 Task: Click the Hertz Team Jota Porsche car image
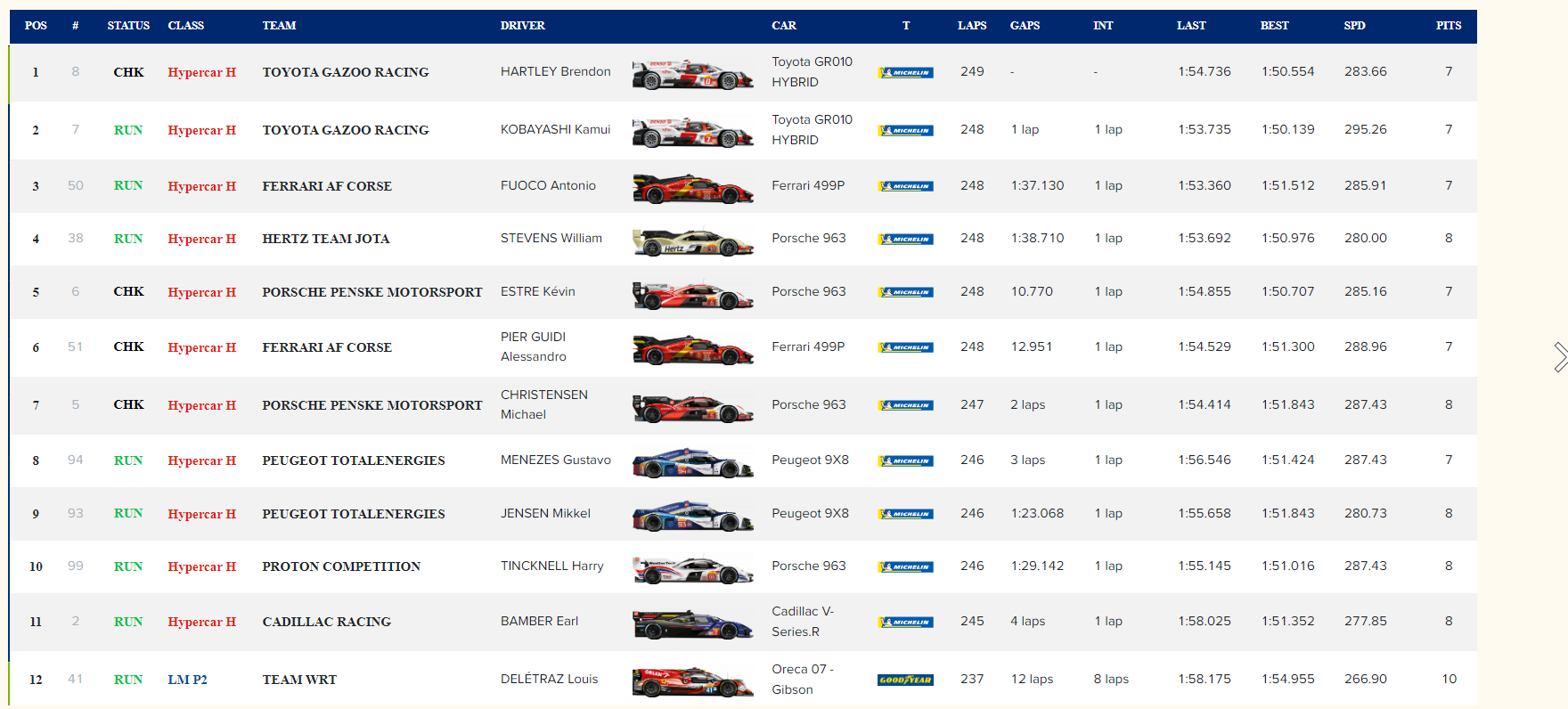pyautogui.click(x=692, y=241)
